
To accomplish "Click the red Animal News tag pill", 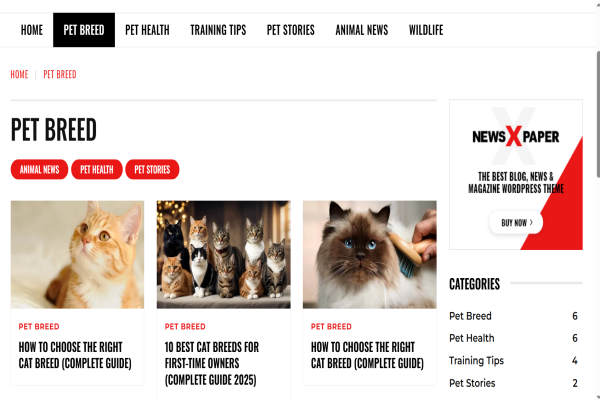I will click(39, 169).
